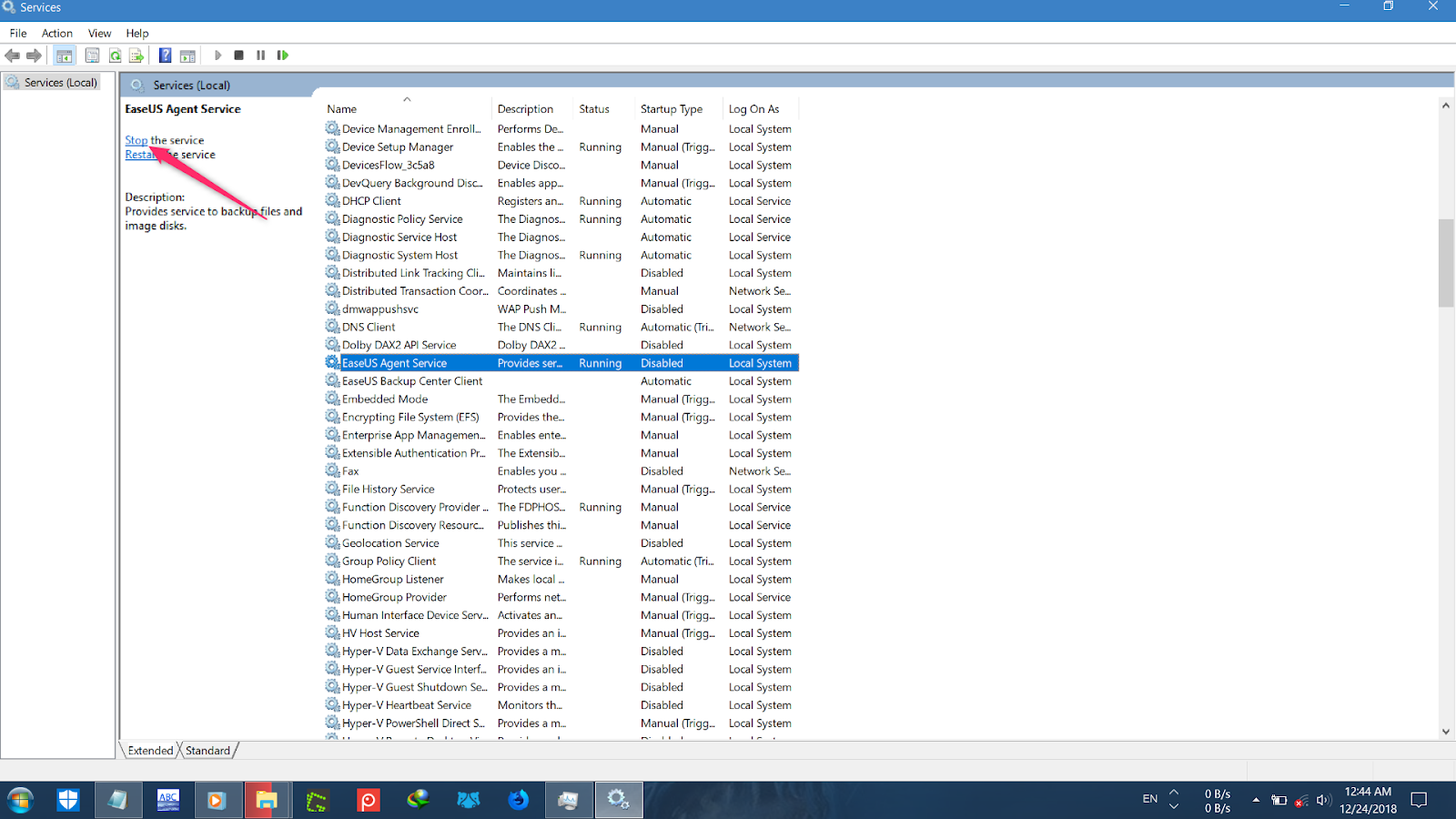This screenshot has width=1456, height=819.
Task: Open Firefox from the taskbar
Action: click(x=519, y=800)
